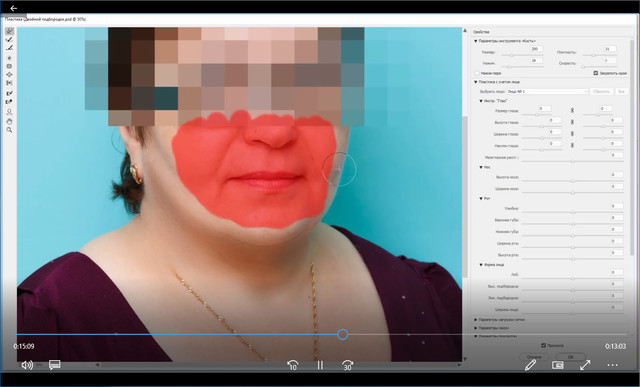
Task: Open the three-dots more options menu
Action: click(x=613, y=365)
